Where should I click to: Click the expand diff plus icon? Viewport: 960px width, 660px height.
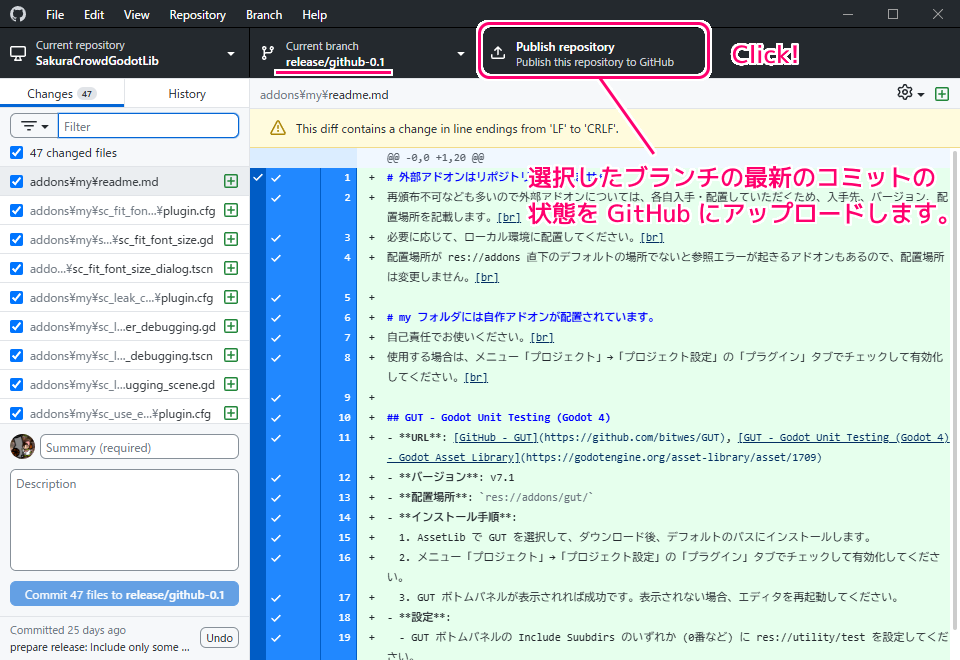coord(941,94)
